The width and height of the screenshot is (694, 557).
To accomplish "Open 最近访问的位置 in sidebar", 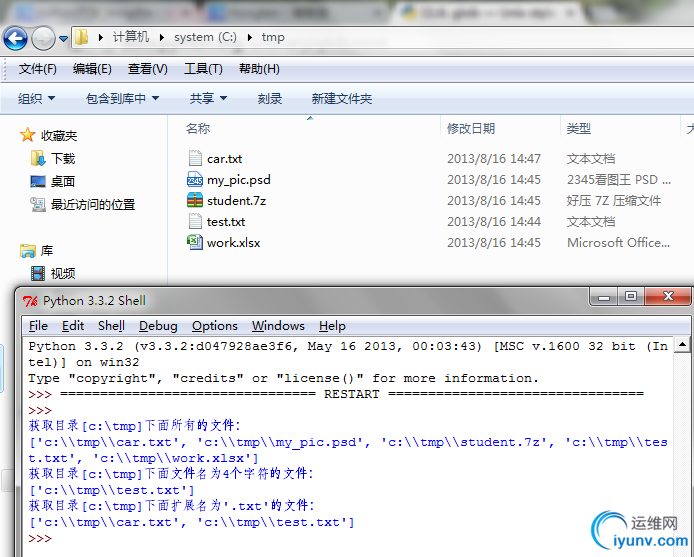I will [x=93, y=205].
